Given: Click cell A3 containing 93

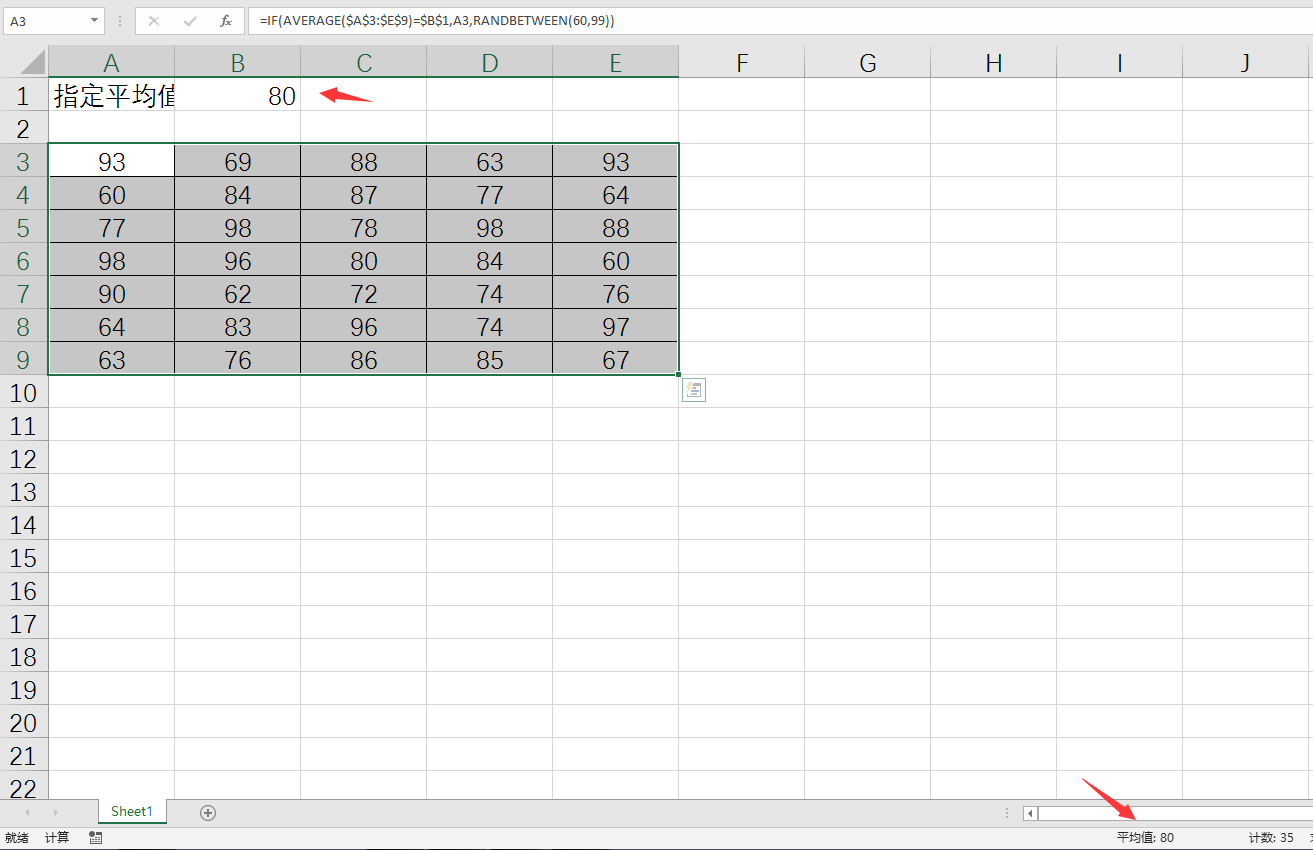Looking at the screenshot, I should [111, 161].
